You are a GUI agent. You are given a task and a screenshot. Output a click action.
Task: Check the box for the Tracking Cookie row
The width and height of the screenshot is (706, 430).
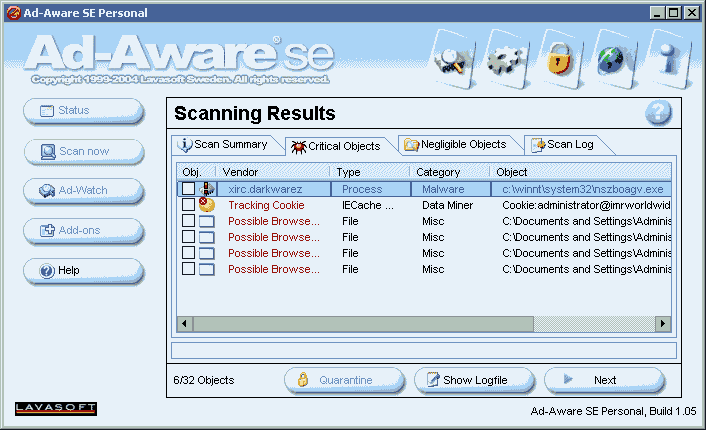(188, 205)
